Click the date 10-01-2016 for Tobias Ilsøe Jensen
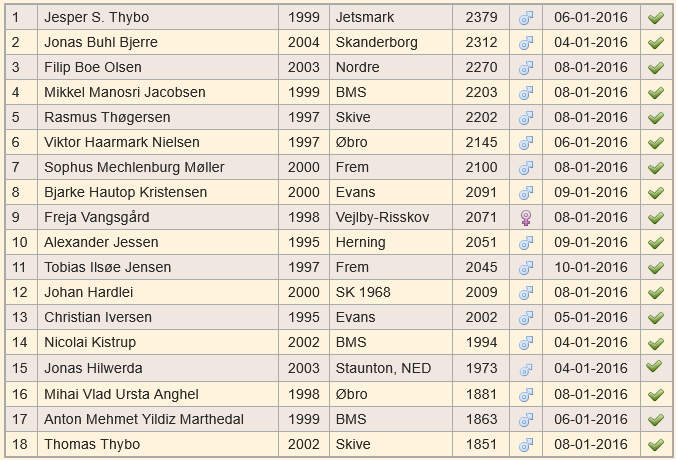Image resolution: width=676 pixels, height=460 pixels. [x=591, y=267]
